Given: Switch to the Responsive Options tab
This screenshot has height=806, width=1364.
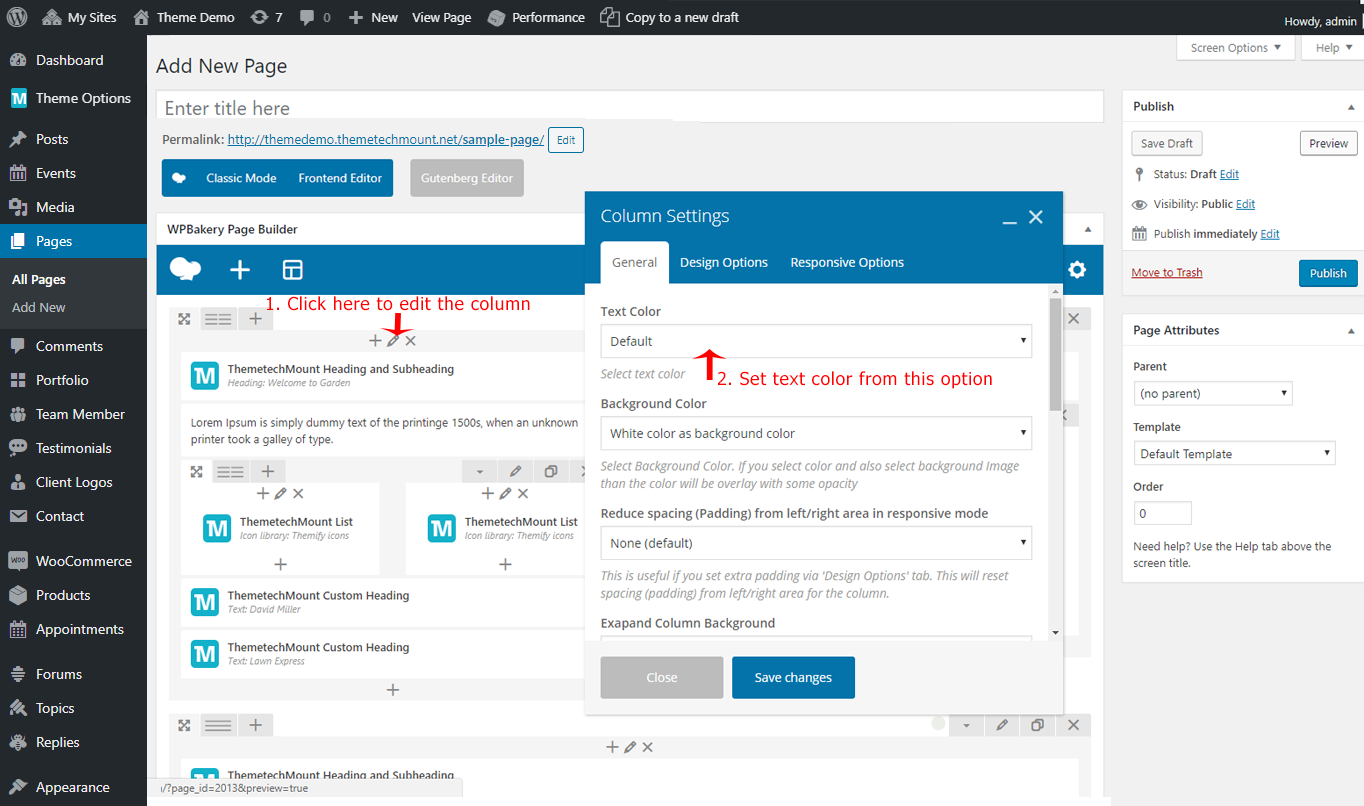Looking at the screenshot, I should click(x=847, y=262).
